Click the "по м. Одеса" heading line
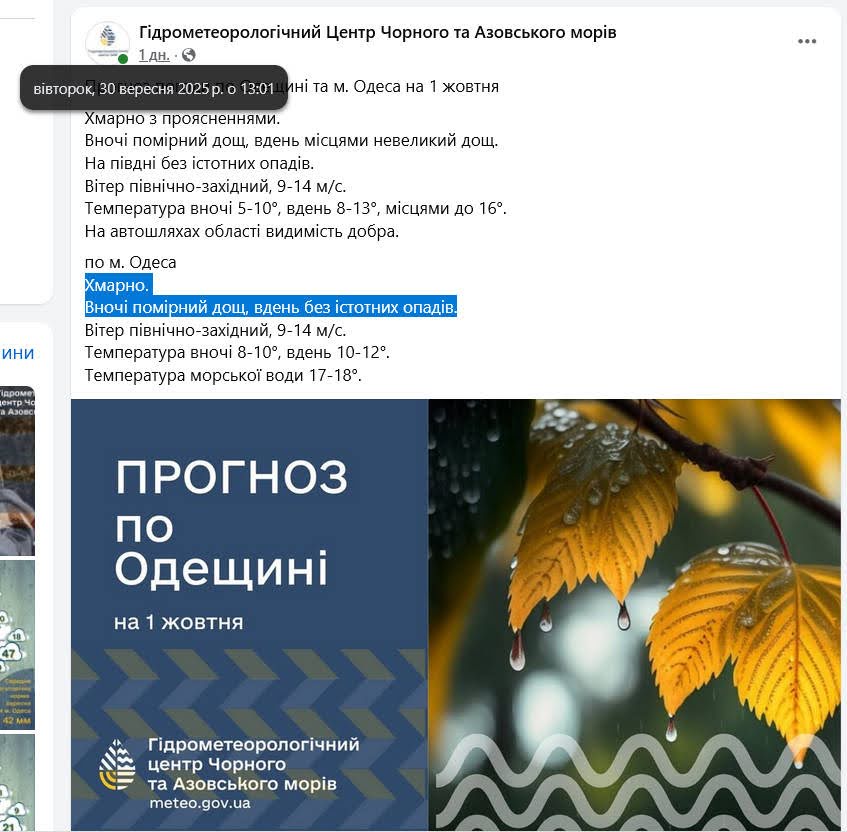 [131, 262]
